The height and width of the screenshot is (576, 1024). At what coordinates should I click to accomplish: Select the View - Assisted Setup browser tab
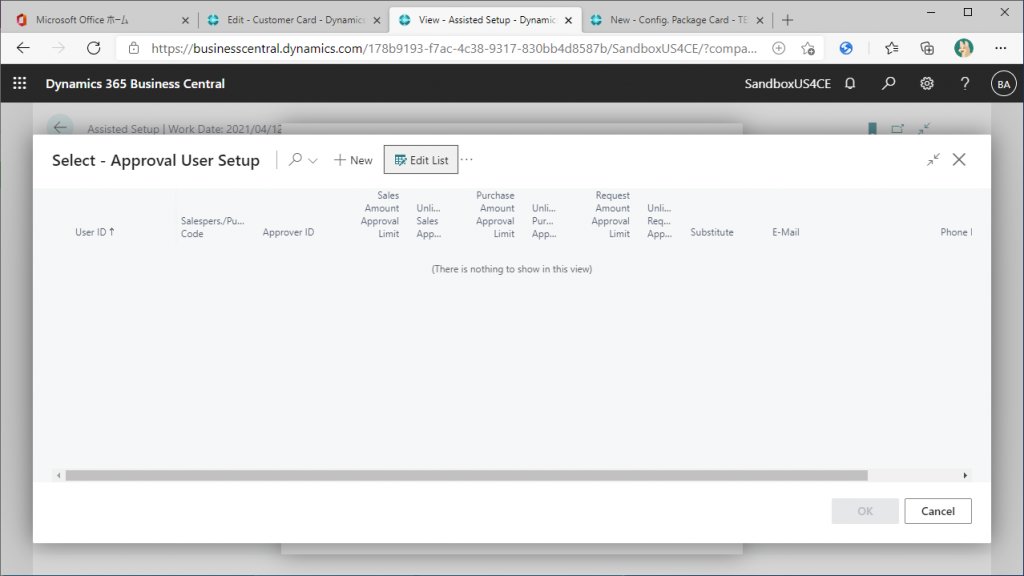[486, 20]
